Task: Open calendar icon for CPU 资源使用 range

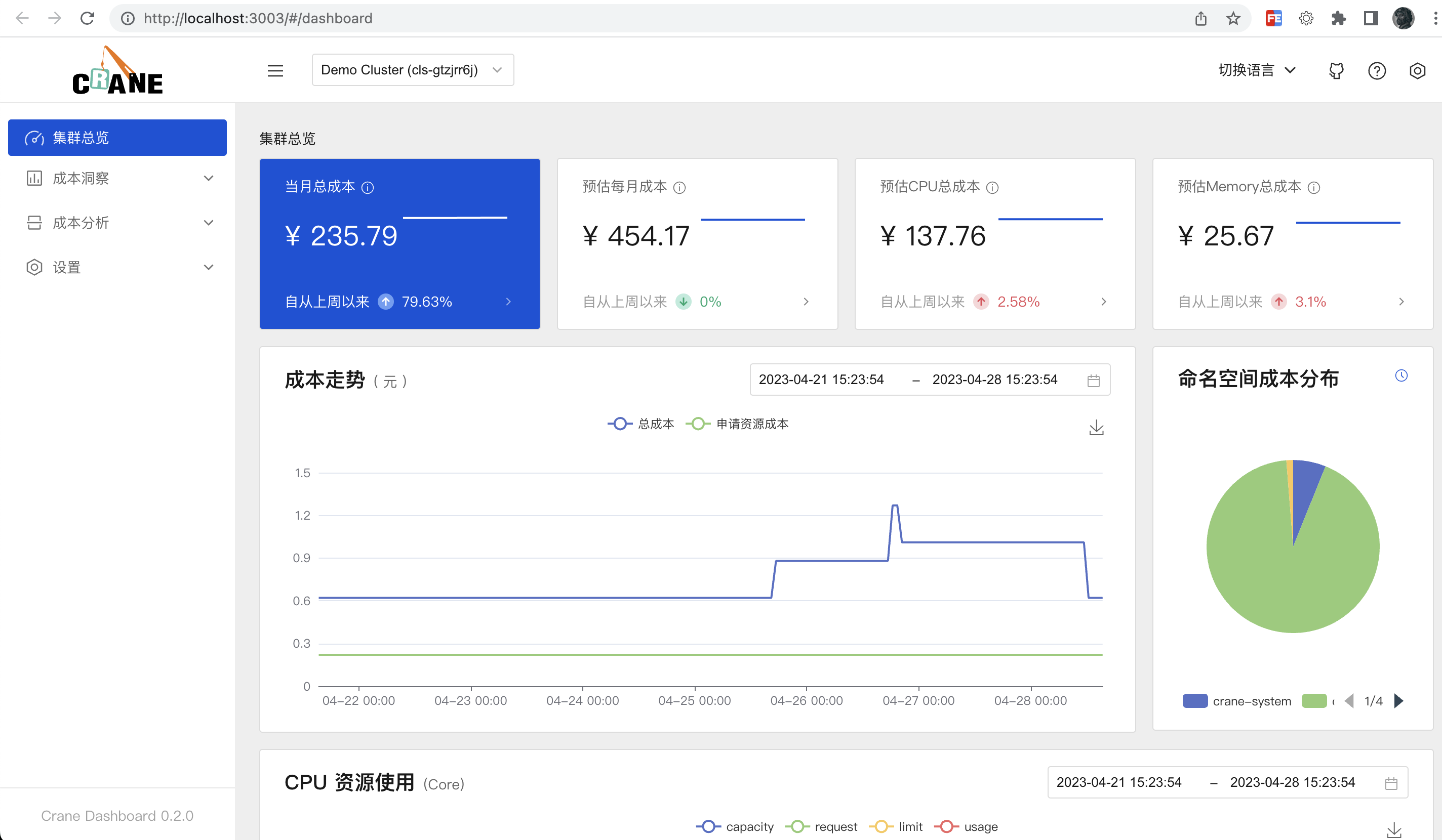Action: [x=1390, y=783]
